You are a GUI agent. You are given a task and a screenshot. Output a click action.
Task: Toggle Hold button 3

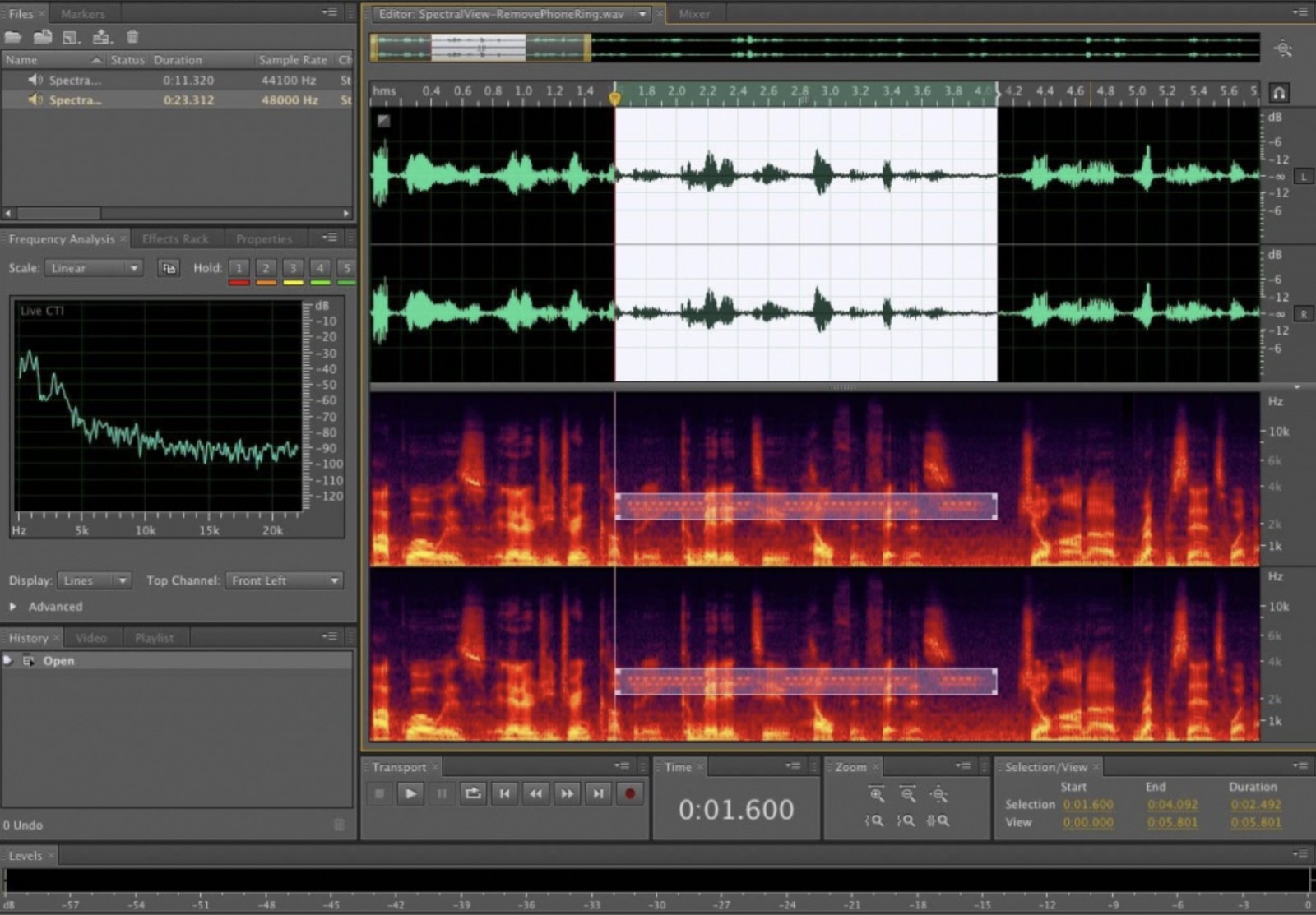[293, 268]
